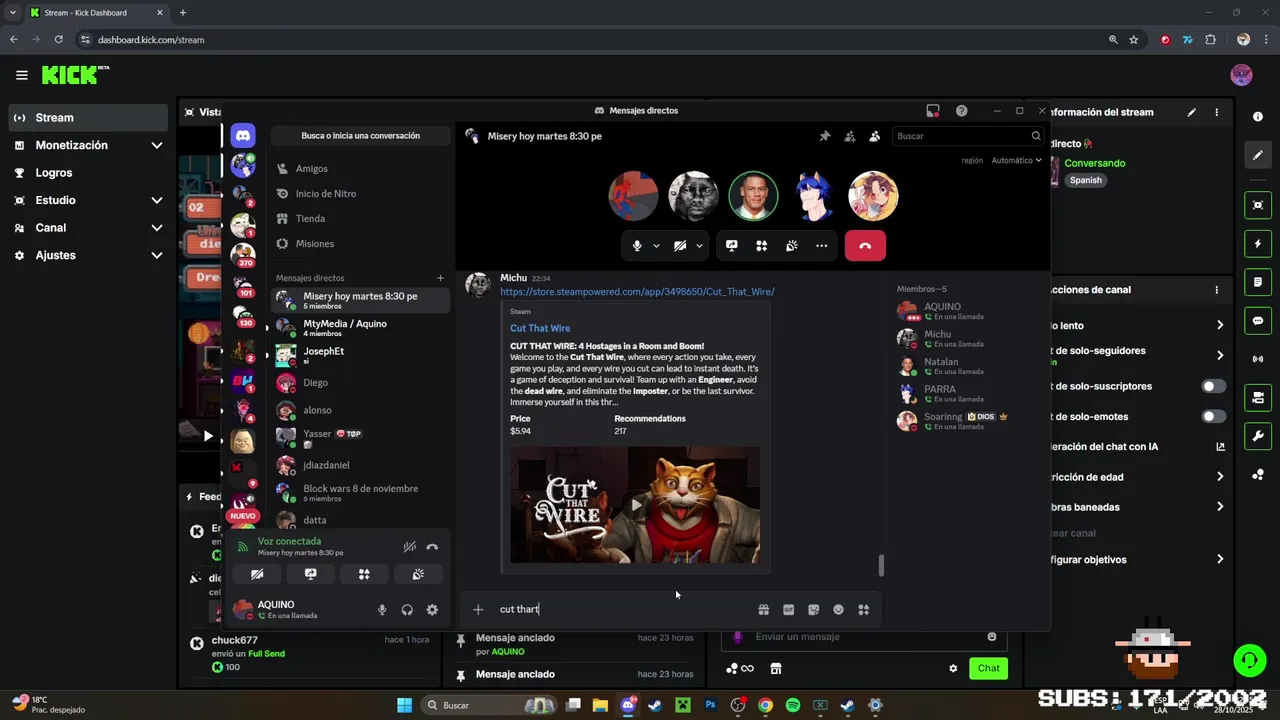Image resolution: width=1280 pixels, height=720 pixels.
Task: Open Block wars 8 de noviembre group
Action: [360, 493]
